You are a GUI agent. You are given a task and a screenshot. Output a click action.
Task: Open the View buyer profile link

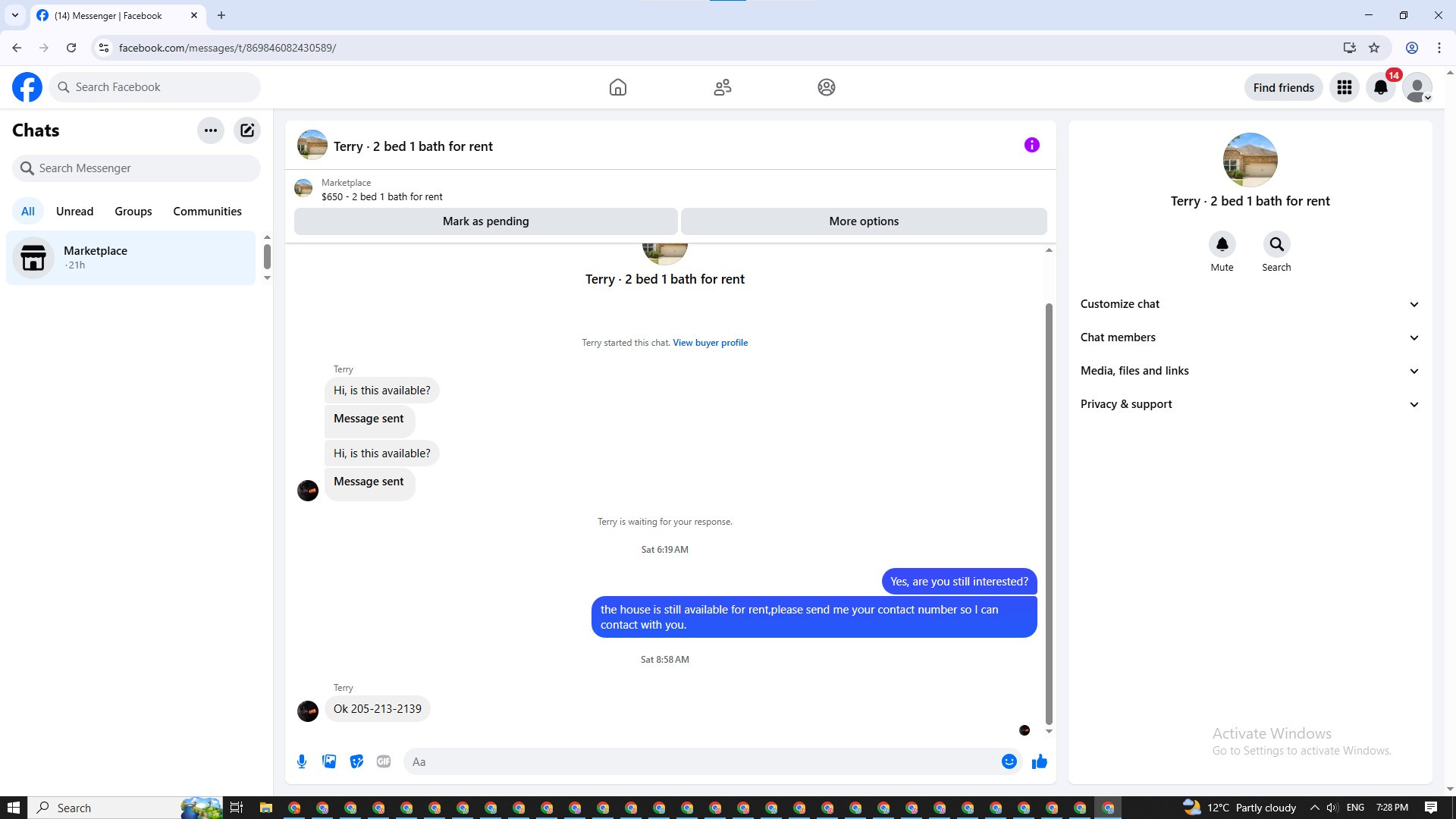point(710,343)
